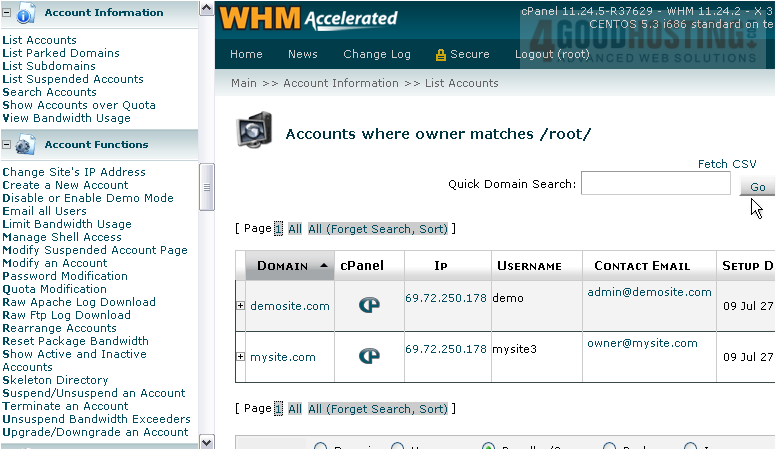Select the checked radio button below the table

489,448
